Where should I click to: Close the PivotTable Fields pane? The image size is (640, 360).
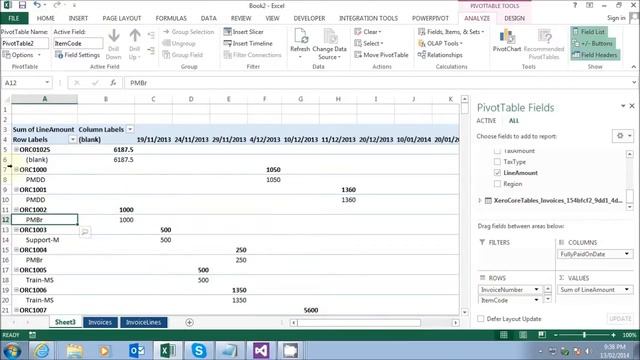(x=632, y=106)
